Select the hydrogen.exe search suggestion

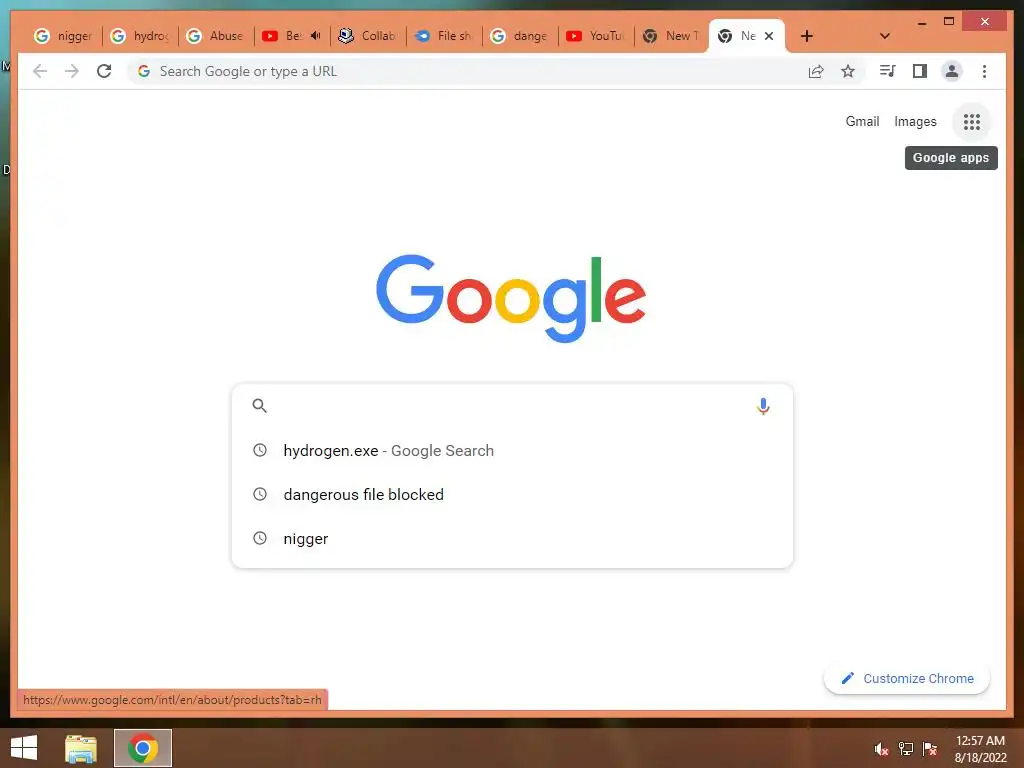click(512, 451)
